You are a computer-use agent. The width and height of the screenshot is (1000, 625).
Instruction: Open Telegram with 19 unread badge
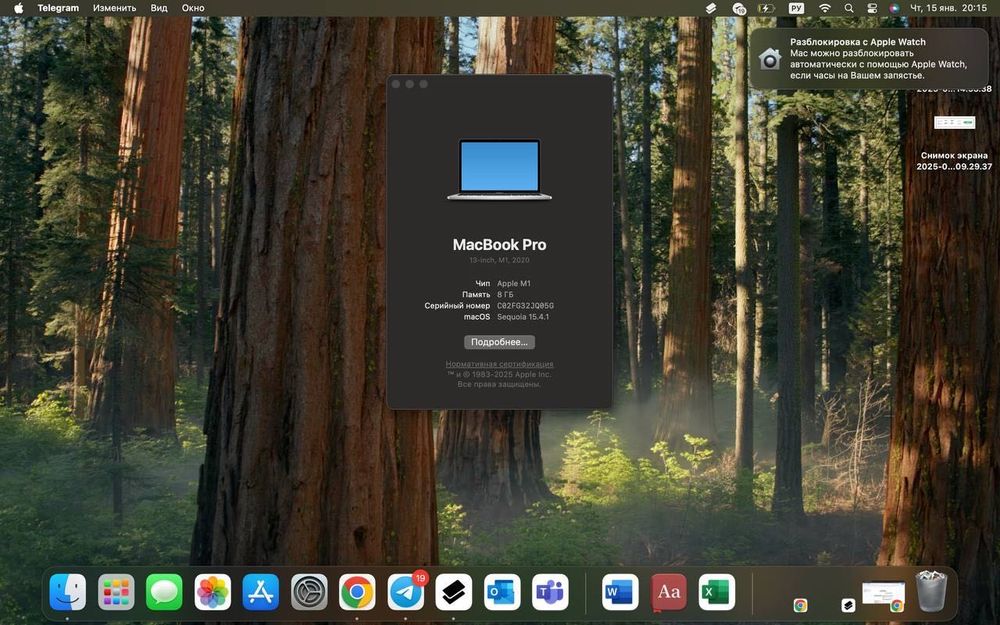(406, 592)
